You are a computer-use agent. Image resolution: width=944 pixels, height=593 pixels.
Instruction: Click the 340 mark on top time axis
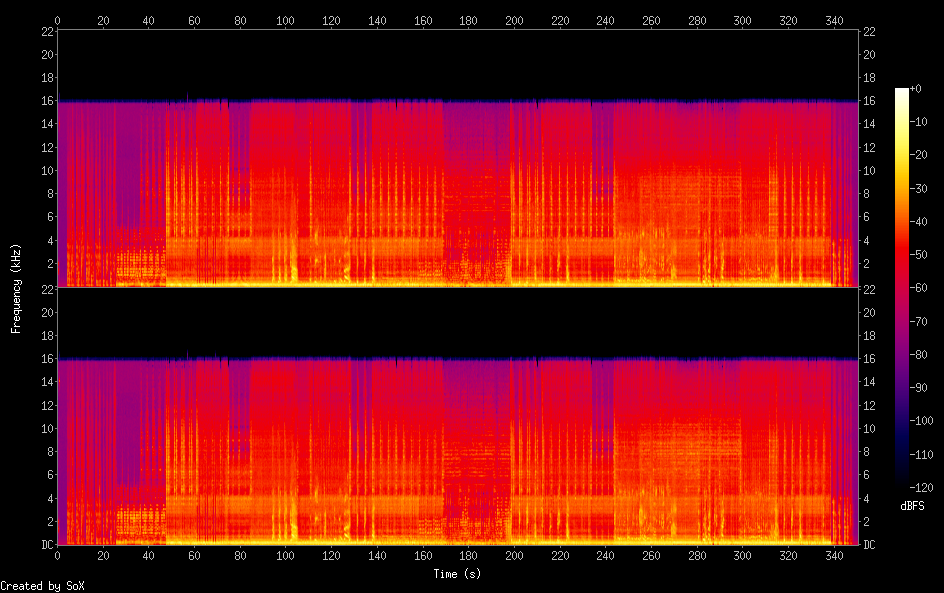pyautogui.click(x=835, y=20)
